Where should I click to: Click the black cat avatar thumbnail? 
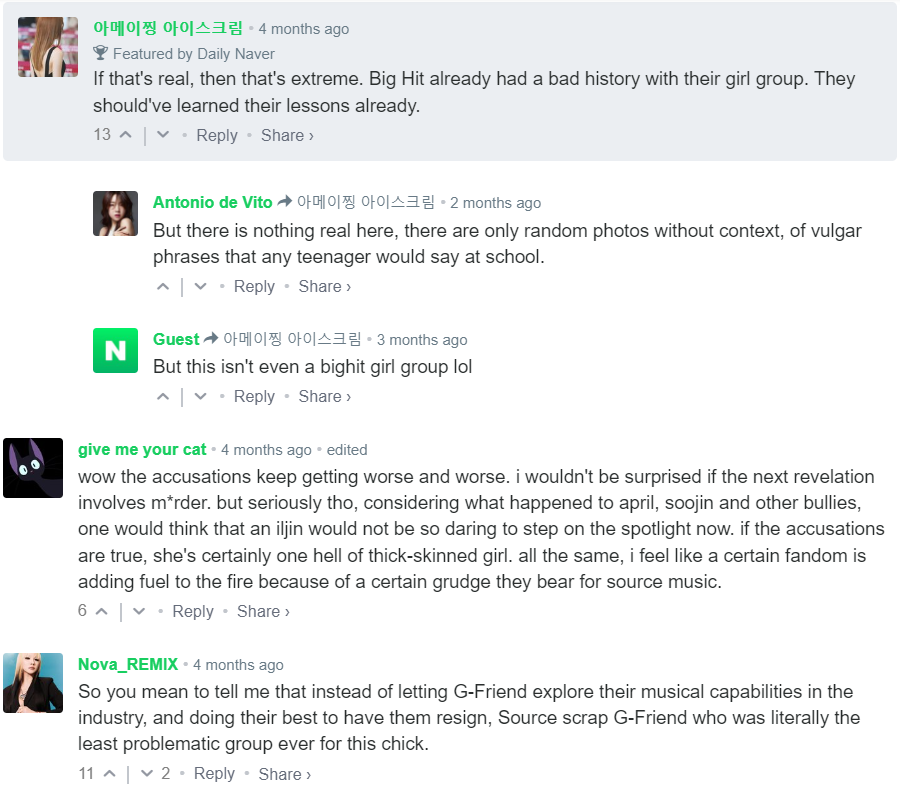33,468
